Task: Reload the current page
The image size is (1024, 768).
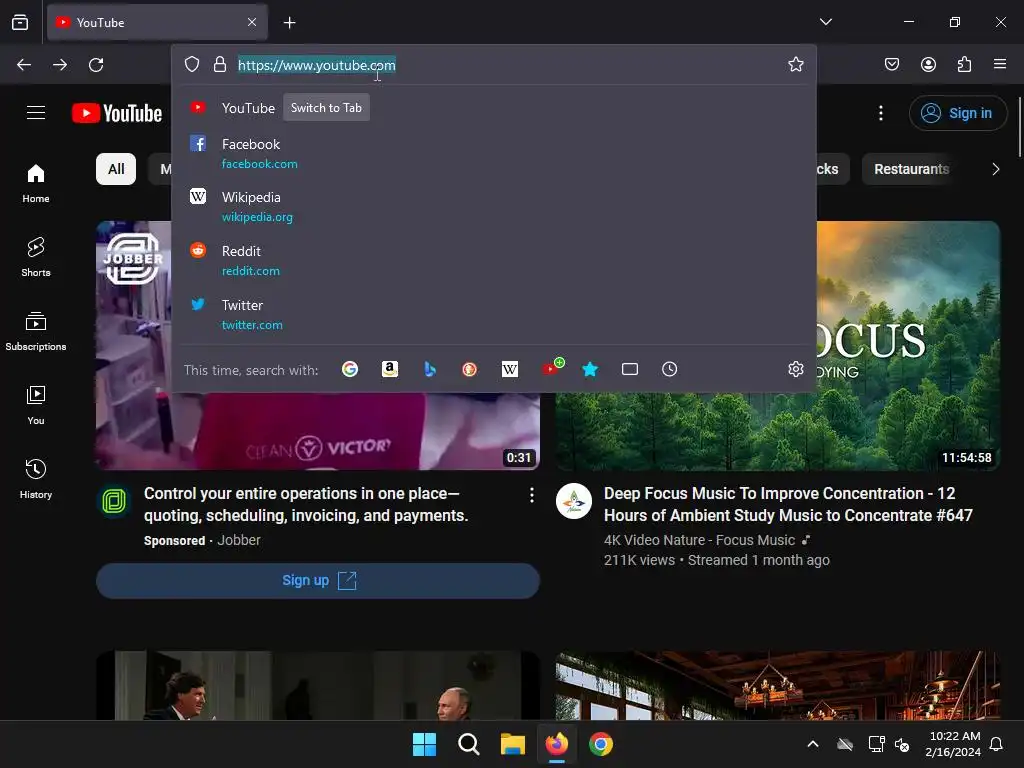Action: point(96,65)
